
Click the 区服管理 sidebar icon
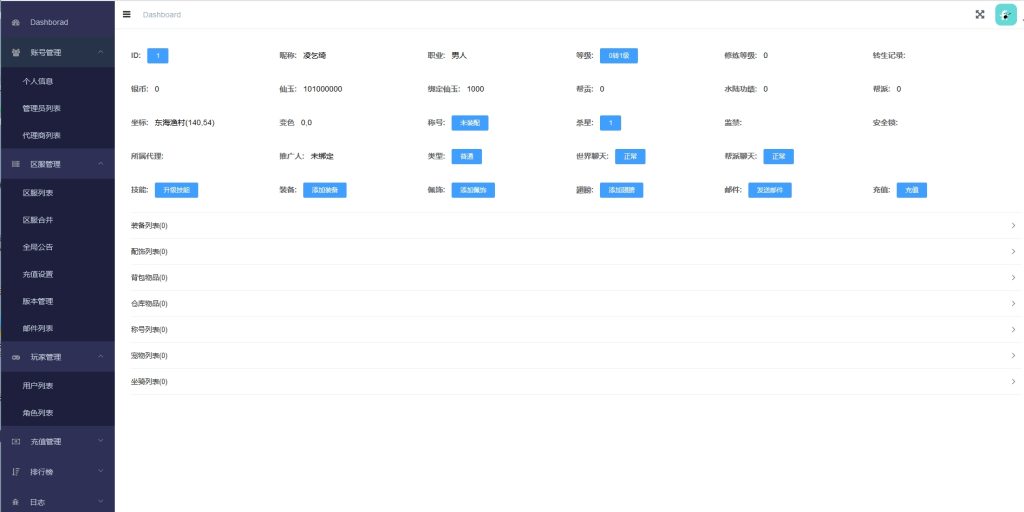coord(15,163)
